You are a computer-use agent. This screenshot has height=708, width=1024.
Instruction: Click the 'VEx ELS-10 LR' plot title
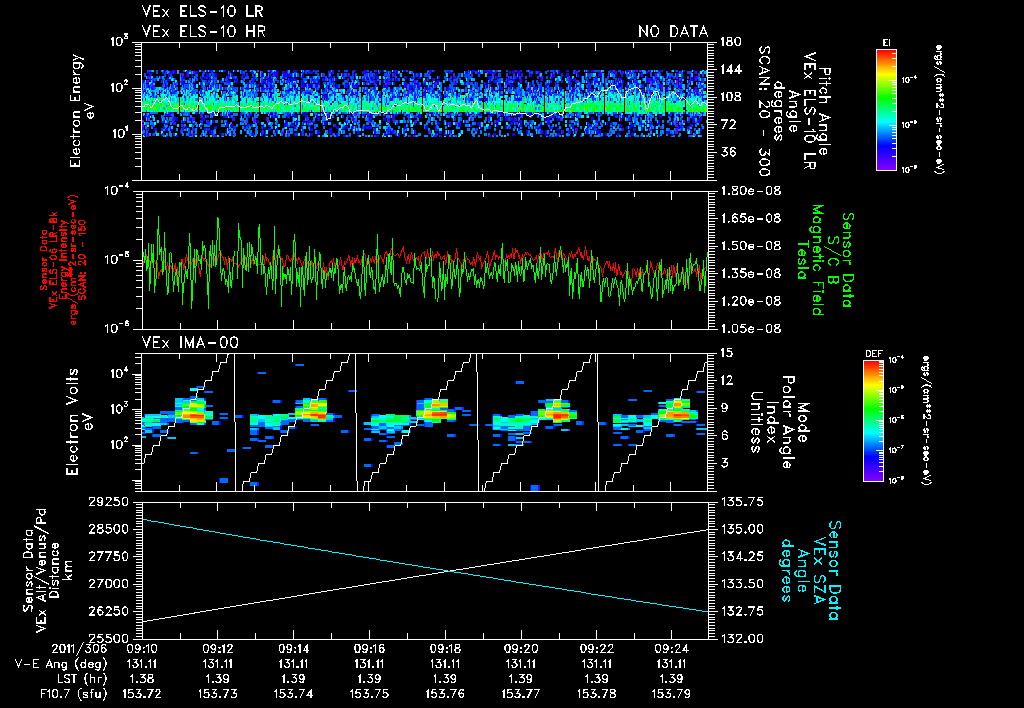[x=202, y=12]
